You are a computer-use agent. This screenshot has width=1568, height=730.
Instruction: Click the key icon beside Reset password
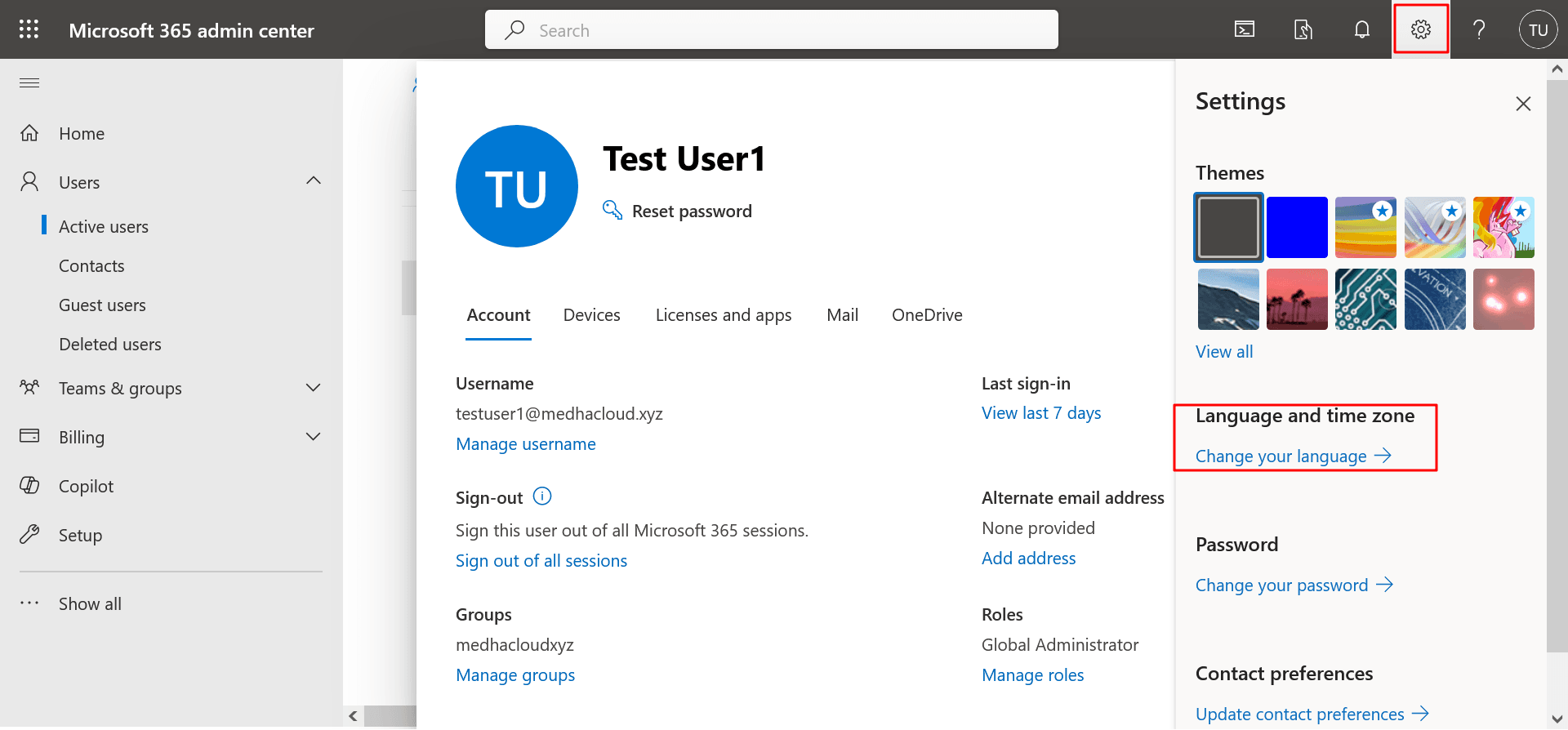click(x=612, y=210)
